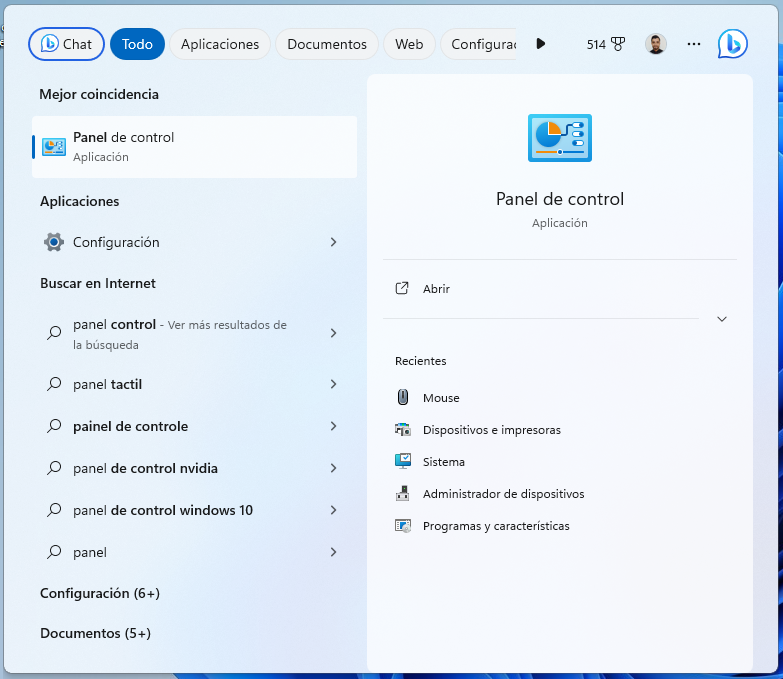Click the Abrir open-external icon
Viewport: 783px width, 679px height.
402,288
